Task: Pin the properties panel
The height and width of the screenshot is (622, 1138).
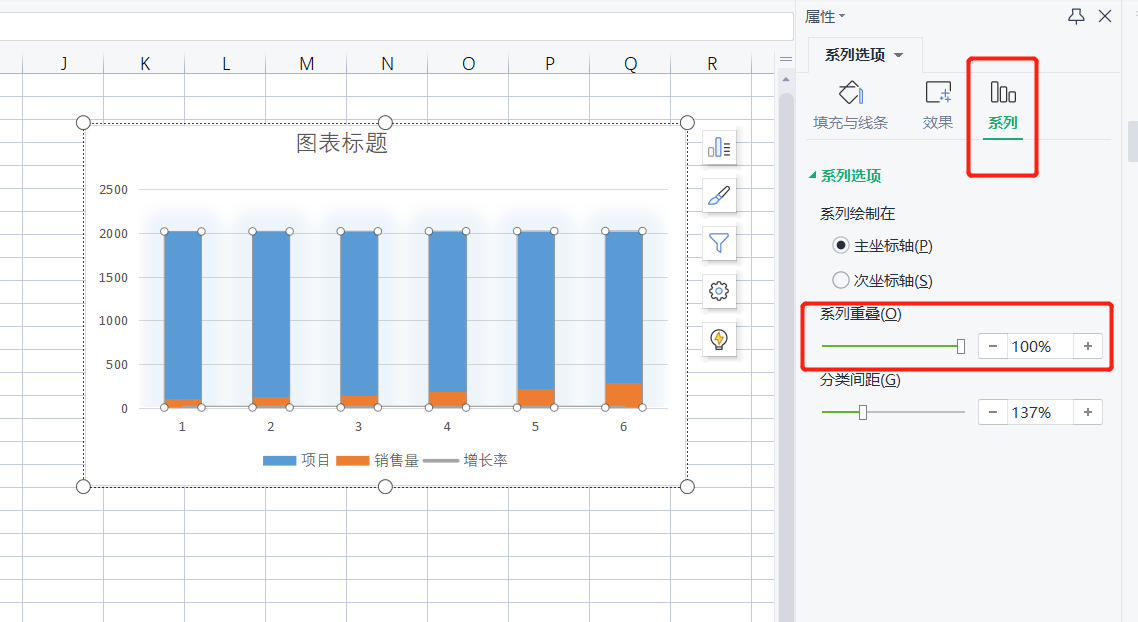Action: tap(1076, 16)
